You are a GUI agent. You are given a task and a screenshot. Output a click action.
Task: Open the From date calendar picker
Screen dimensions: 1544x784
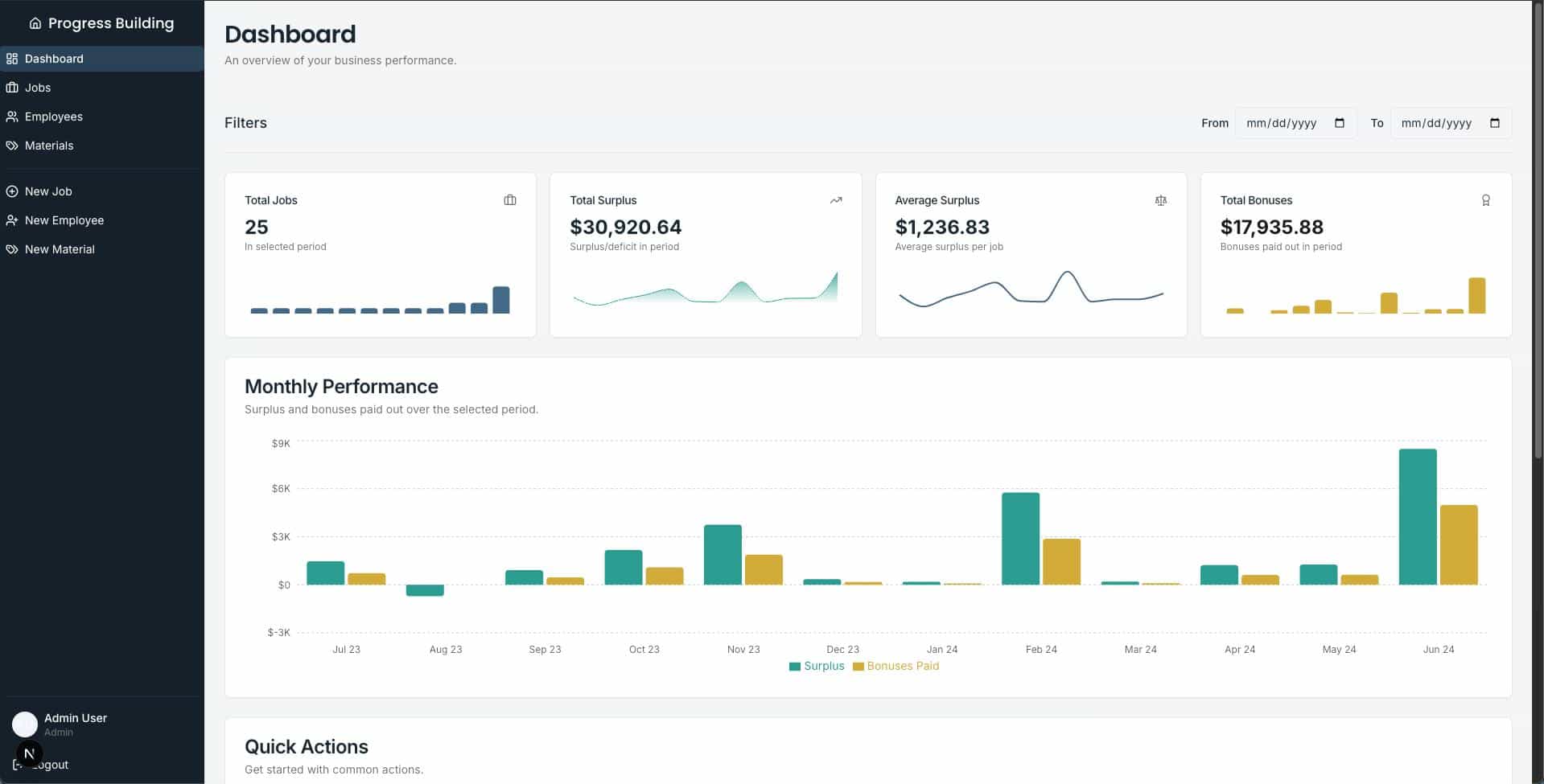[x=1339, y=123]
